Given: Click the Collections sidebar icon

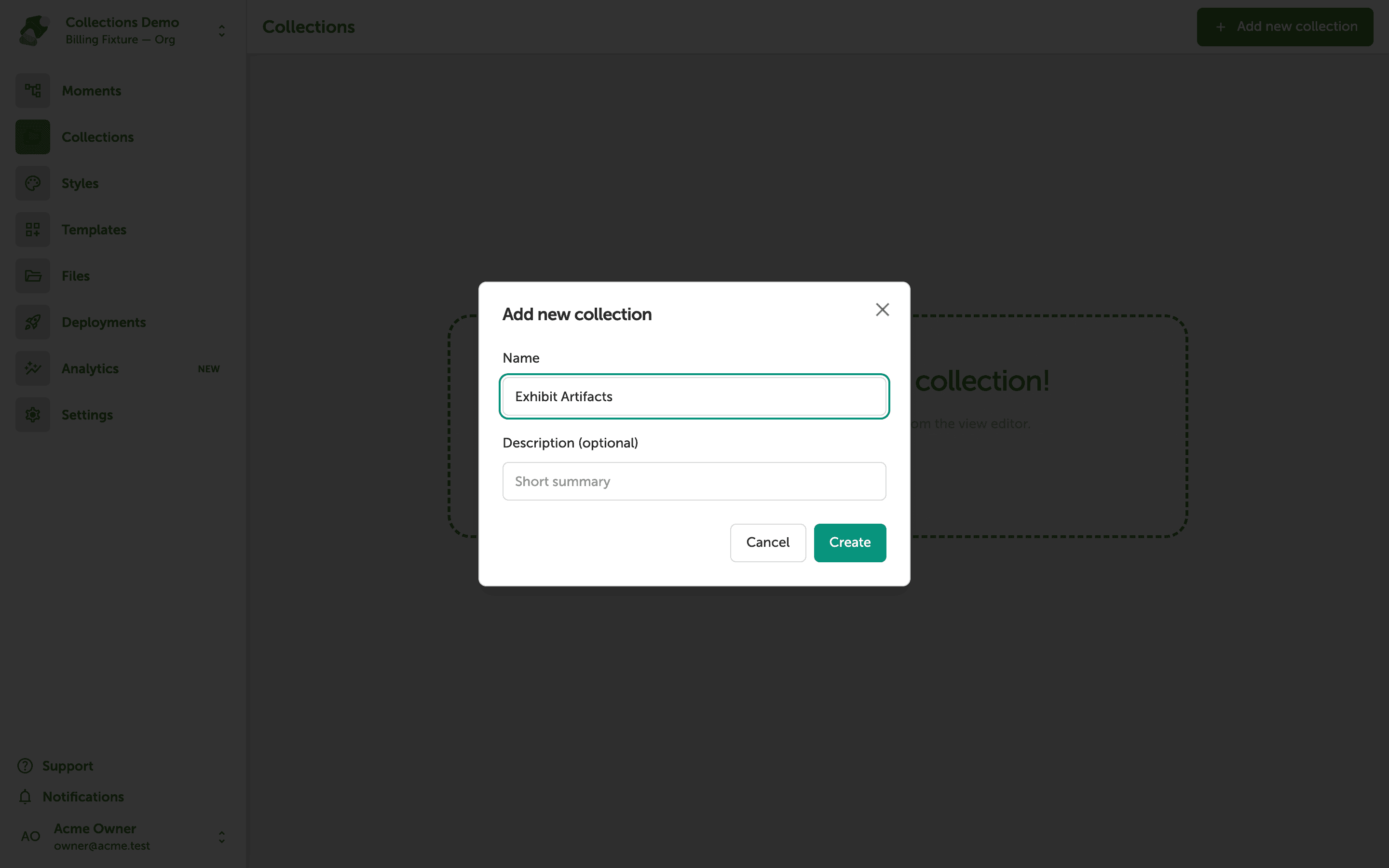Looking at the screenshot, I should pyautogui.click(x=33, y=136).
